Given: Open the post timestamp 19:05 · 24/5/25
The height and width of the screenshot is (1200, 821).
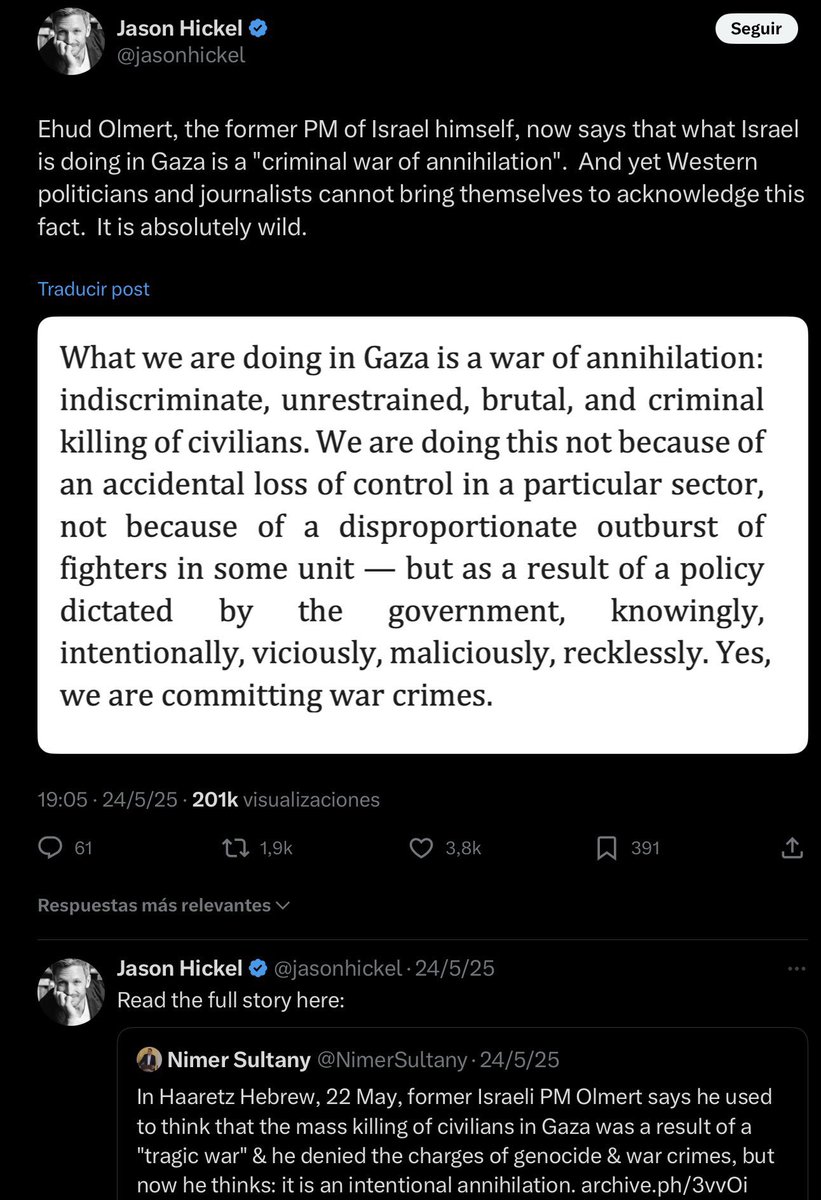Looking at the screenshot, I should click(x=107, y=799).
